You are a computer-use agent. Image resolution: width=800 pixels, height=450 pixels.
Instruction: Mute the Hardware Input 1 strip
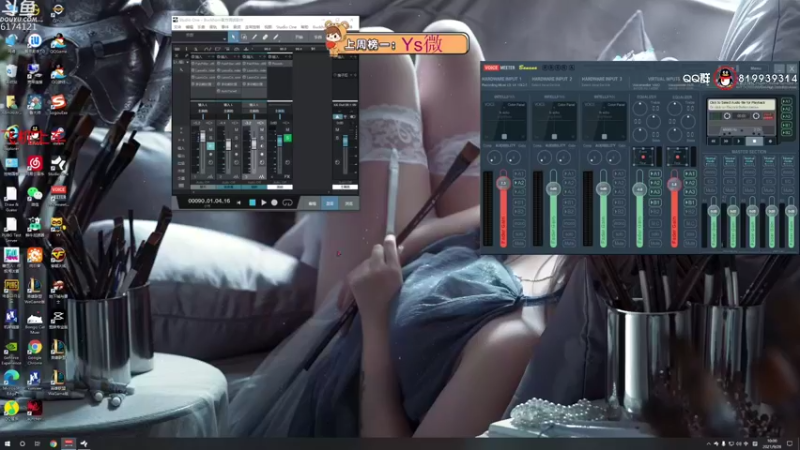519,243
